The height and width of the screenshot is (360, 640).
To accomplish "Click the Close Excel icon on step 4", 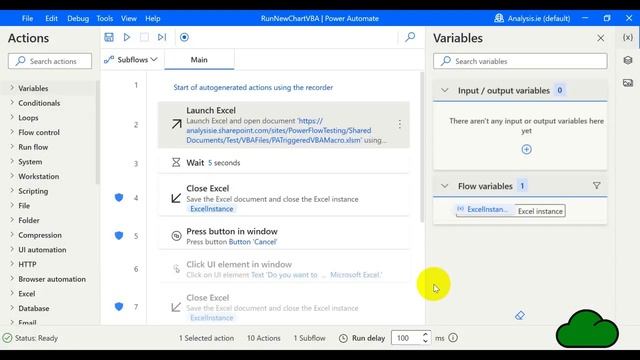I will [176, 198].
